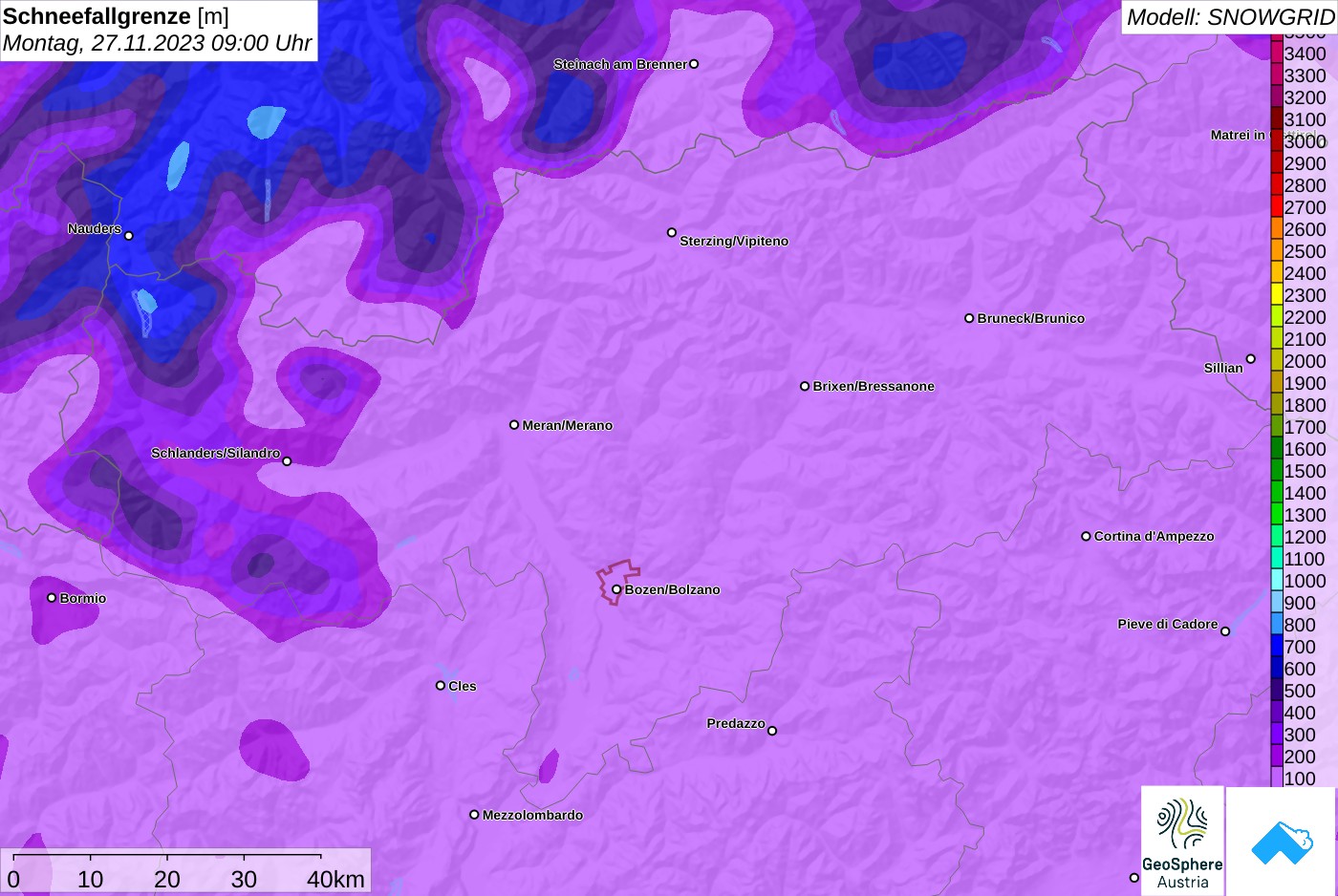
Task: Click the 2700 red legend swatch
Action: [1277, 207]
